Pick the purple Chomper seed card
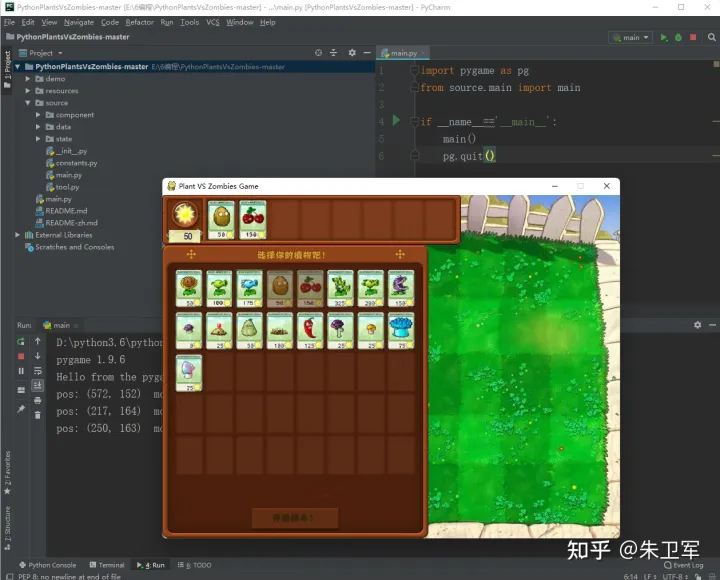 coord(401,288)
